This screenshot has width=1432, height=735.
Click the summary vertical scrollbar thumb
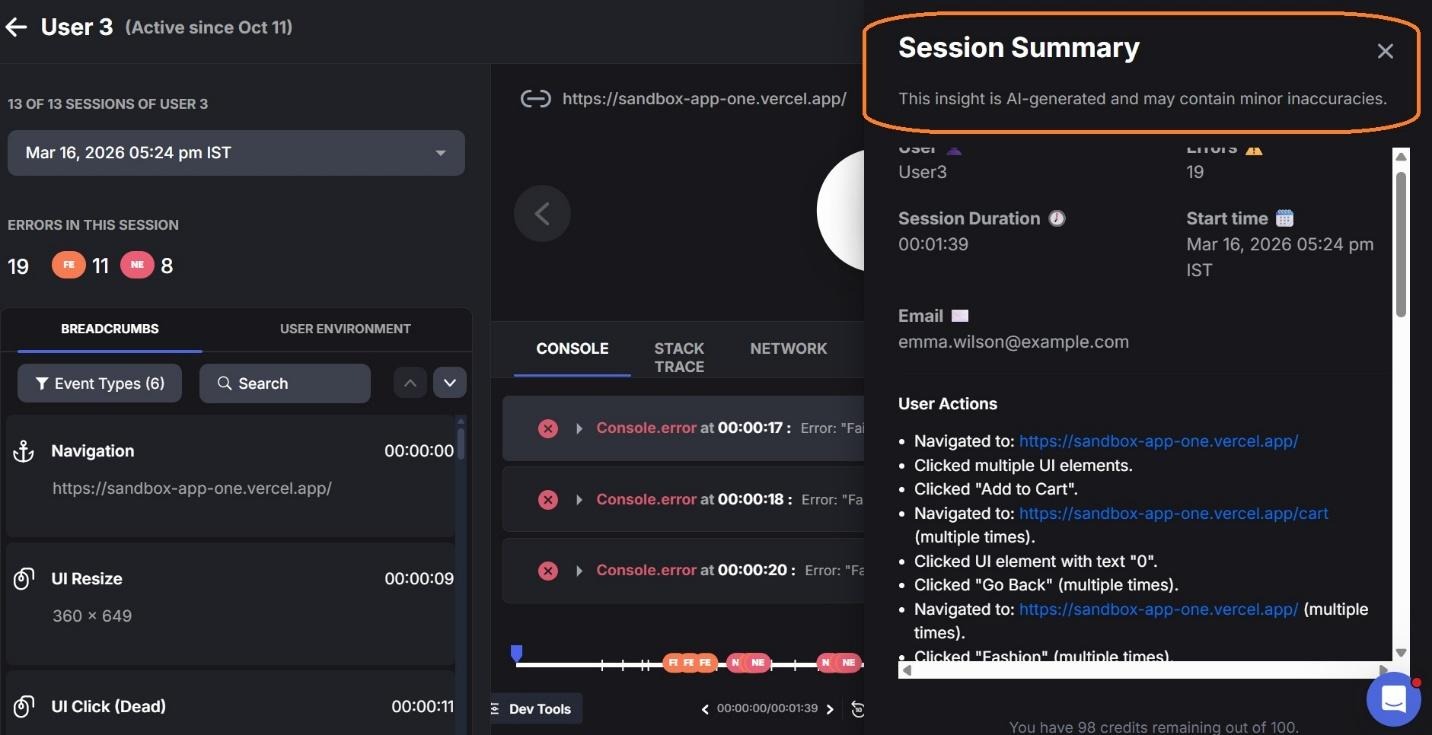tap(1401, 245)
